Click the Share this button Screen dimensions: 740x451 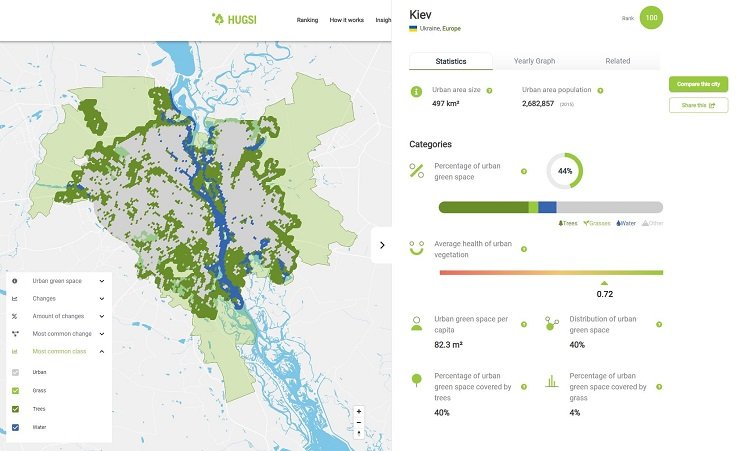699,105
